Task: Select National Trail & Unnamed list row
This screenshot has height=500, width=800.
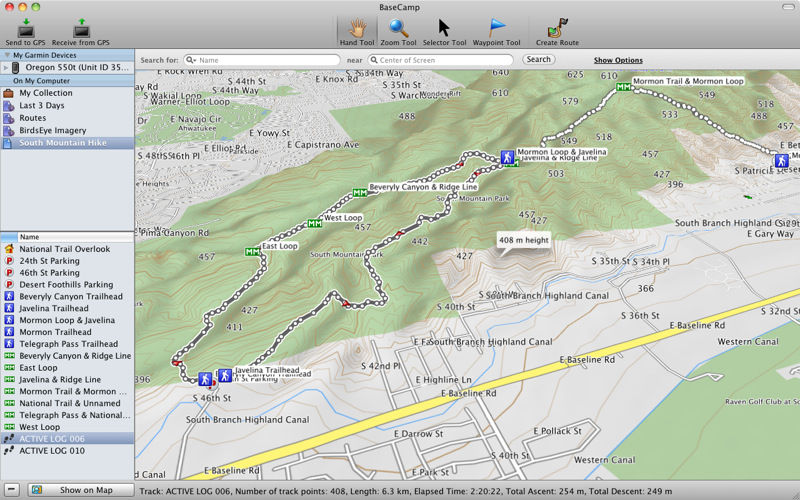Action: pyautogui.click(x=67, y=403)
